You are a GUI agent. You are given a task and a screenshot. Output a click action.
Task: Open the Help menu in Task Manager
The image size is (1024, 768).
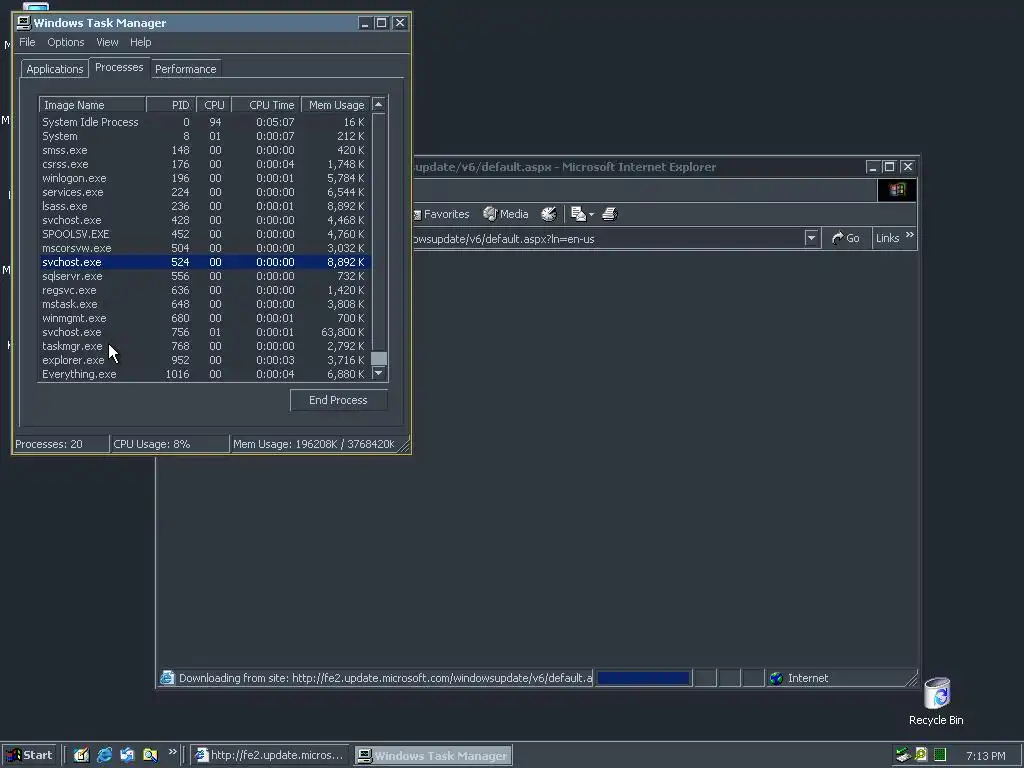pos(140,42)
